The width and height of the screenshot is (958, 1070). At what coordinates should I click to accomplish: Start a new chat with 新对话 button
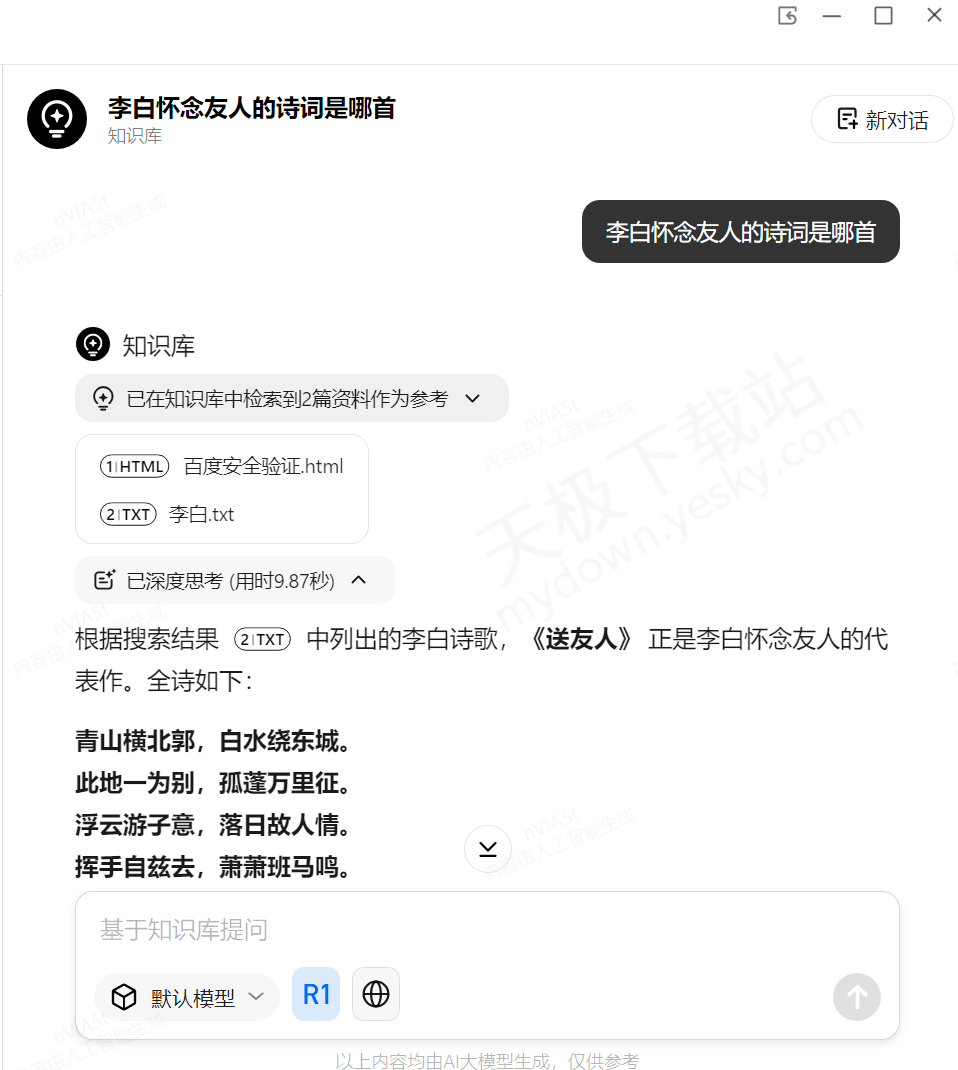[882, 119]
